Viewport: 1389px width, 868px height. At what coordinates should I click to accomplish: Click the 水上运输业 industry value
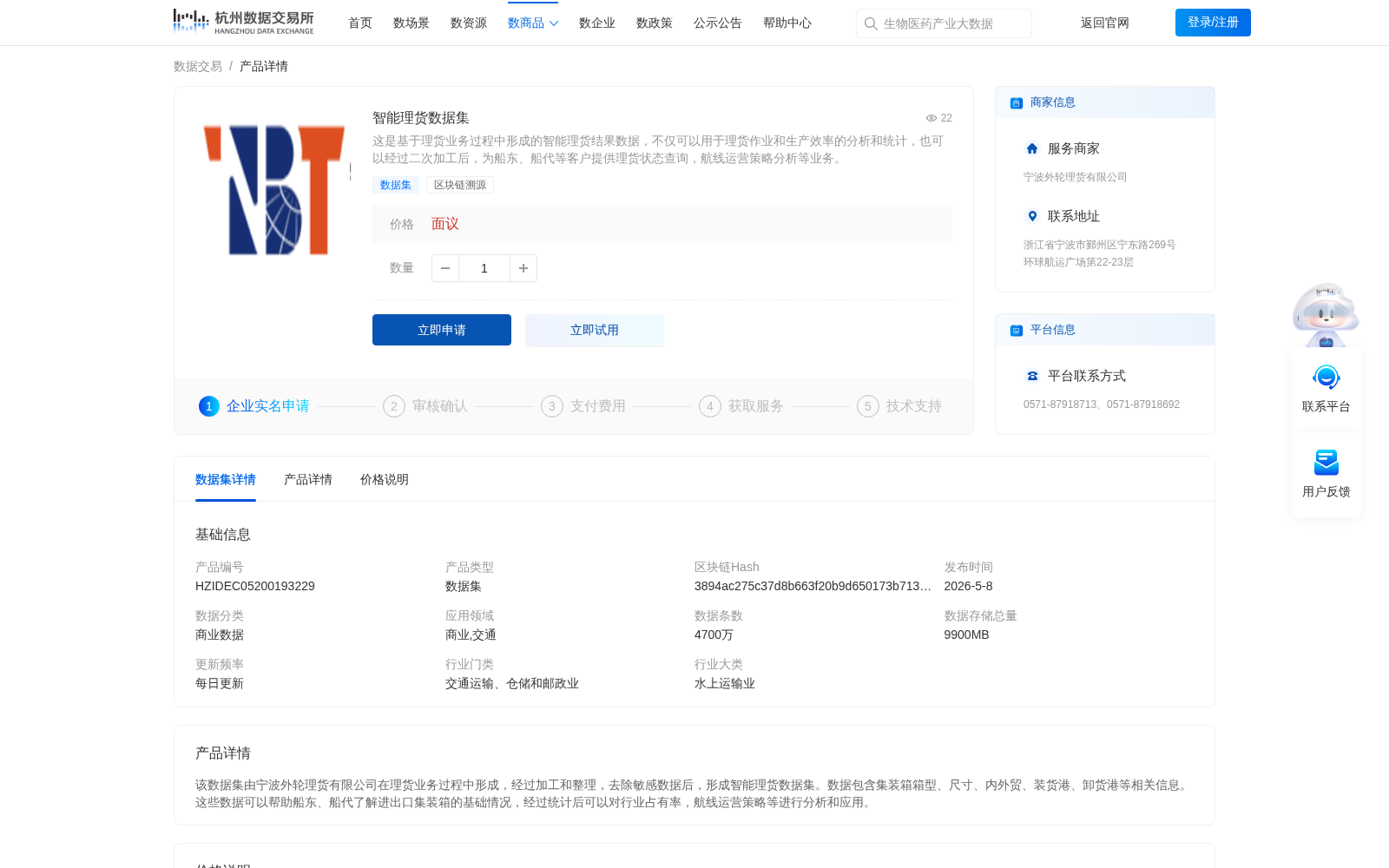[725, 683]
